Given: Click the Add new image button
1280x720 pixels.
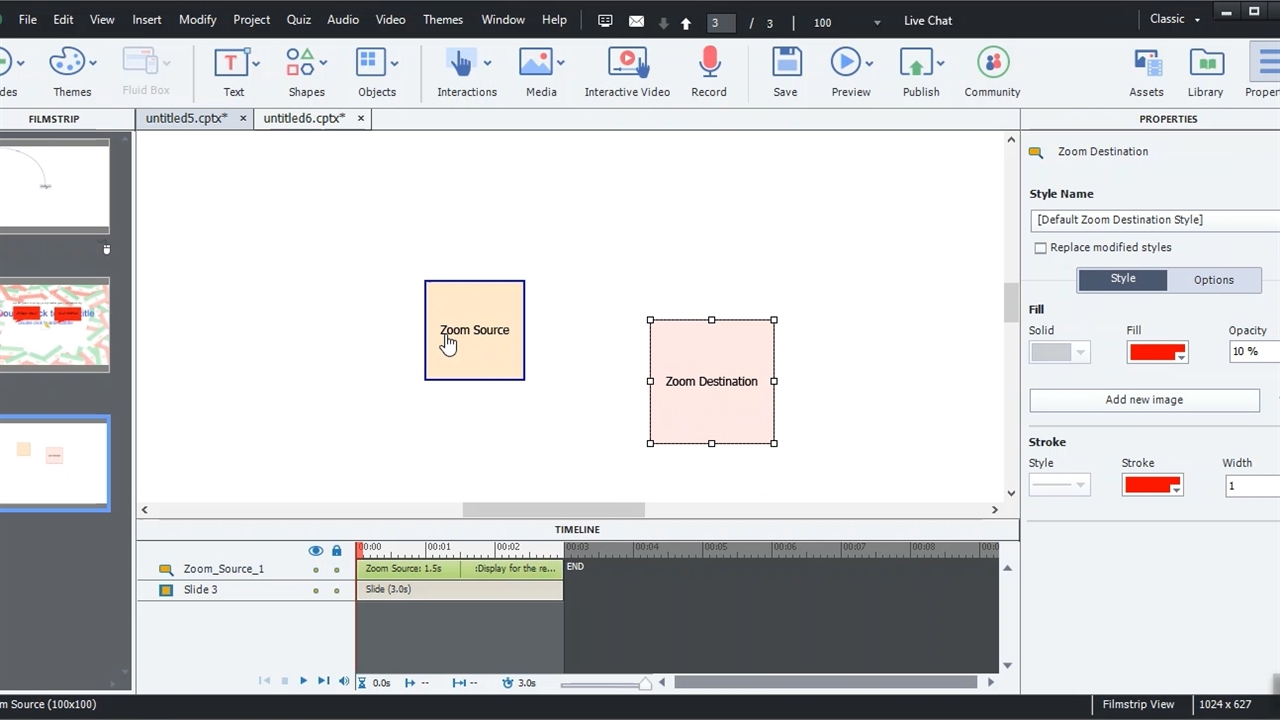Looking at the screenshot, I should 1144,400.
